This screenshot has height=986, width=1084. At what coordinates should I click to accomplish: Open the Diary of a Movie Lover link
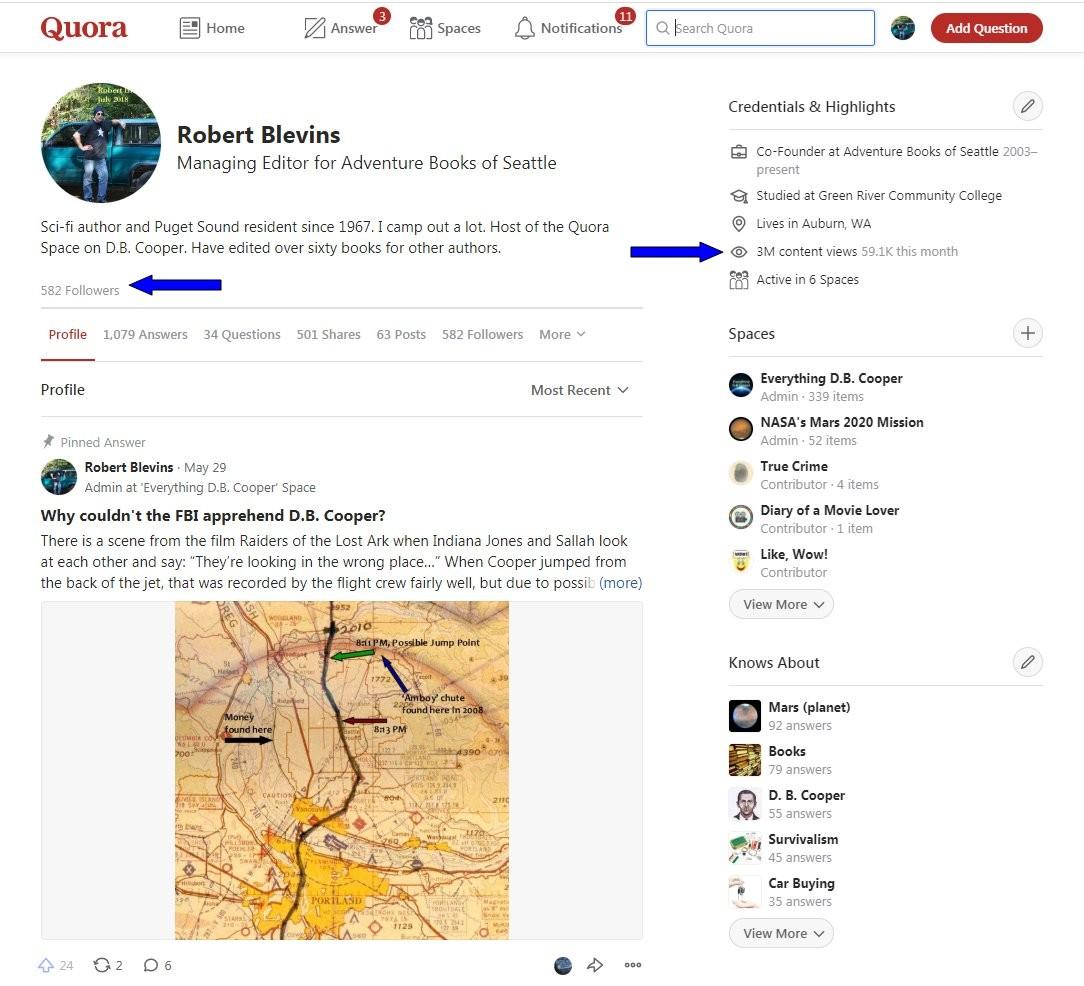coord(830,510)
